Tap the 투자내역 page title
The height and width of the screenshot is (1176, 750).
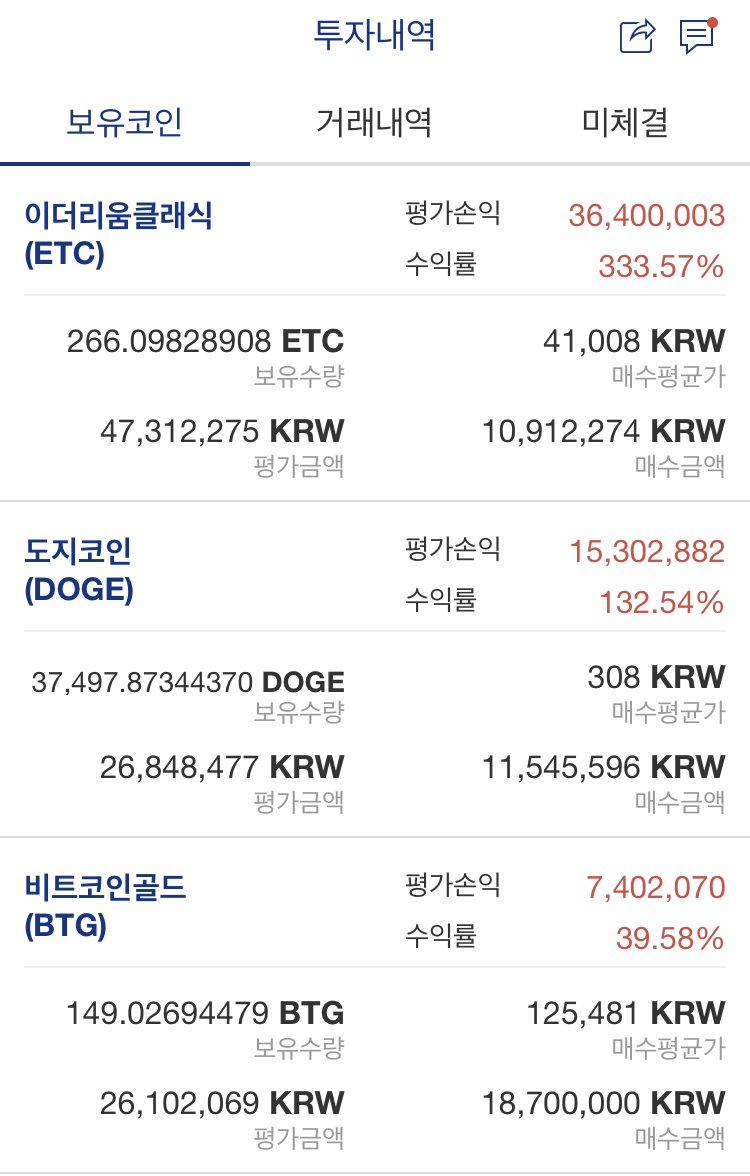(374, 37)
